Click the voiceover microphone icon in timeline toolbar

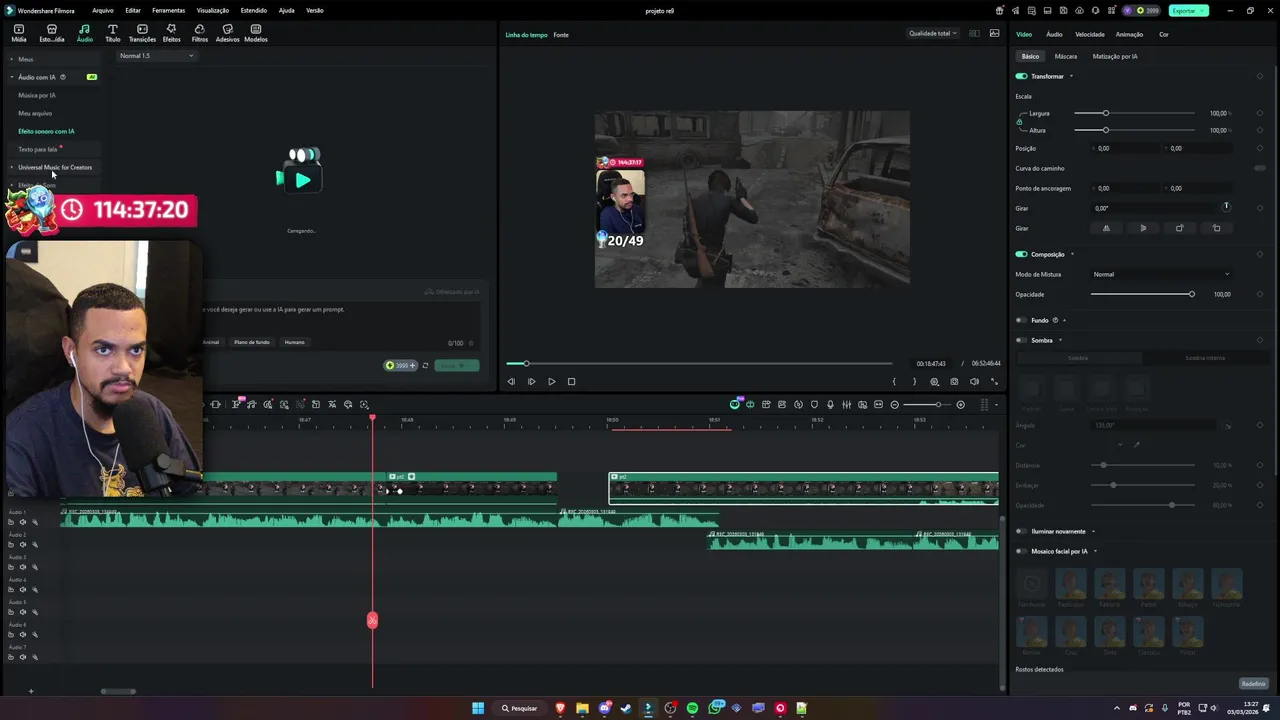(x=830, y=404)
